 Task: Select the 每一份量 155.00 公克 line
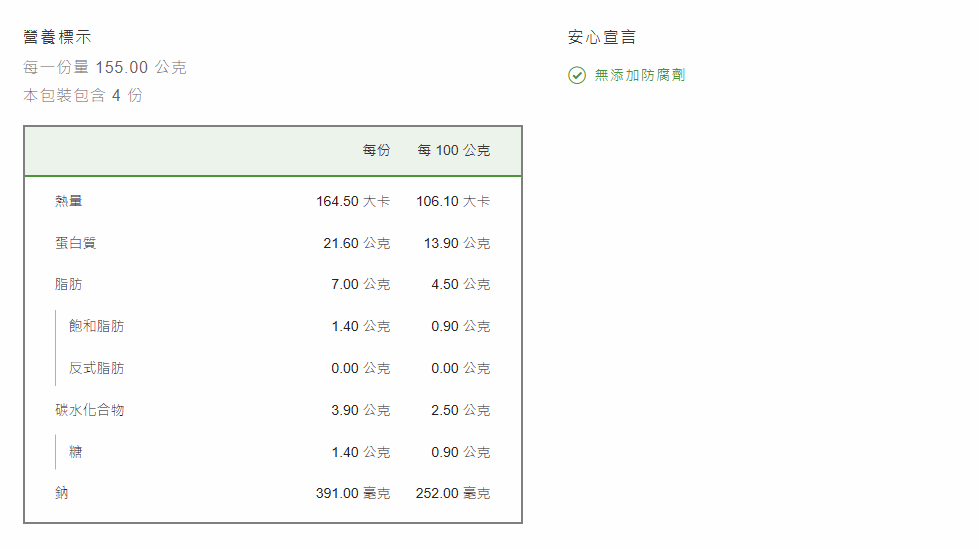(x=105, y=68)
